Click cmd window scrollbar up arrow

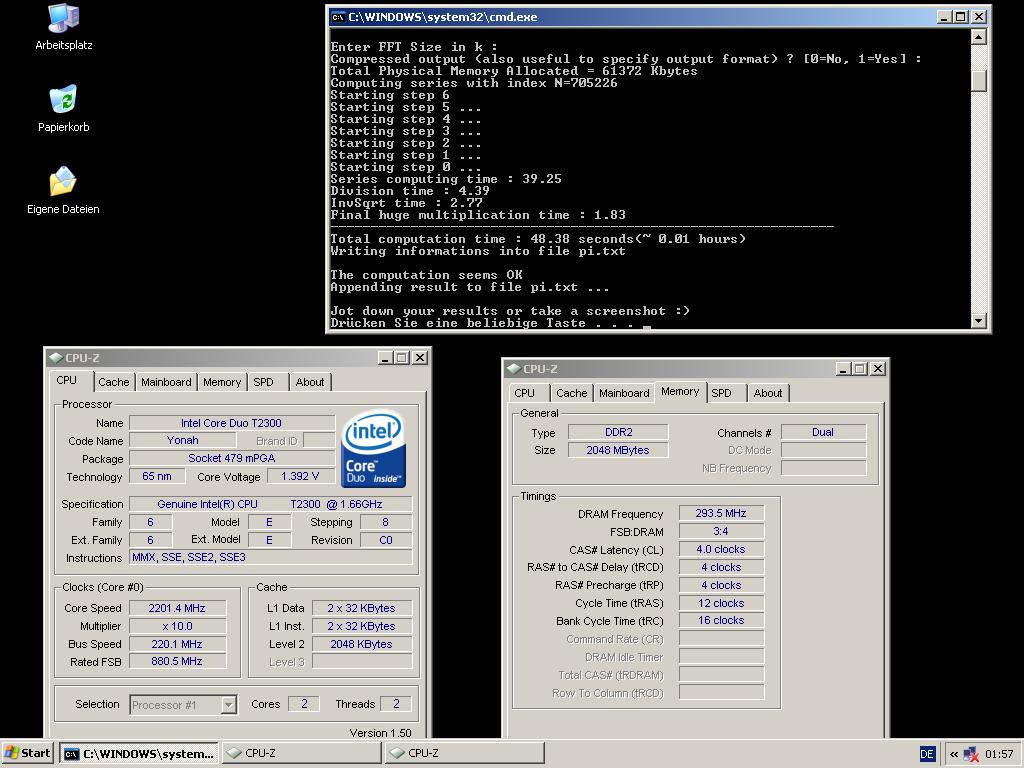click(x=978, y=37)
